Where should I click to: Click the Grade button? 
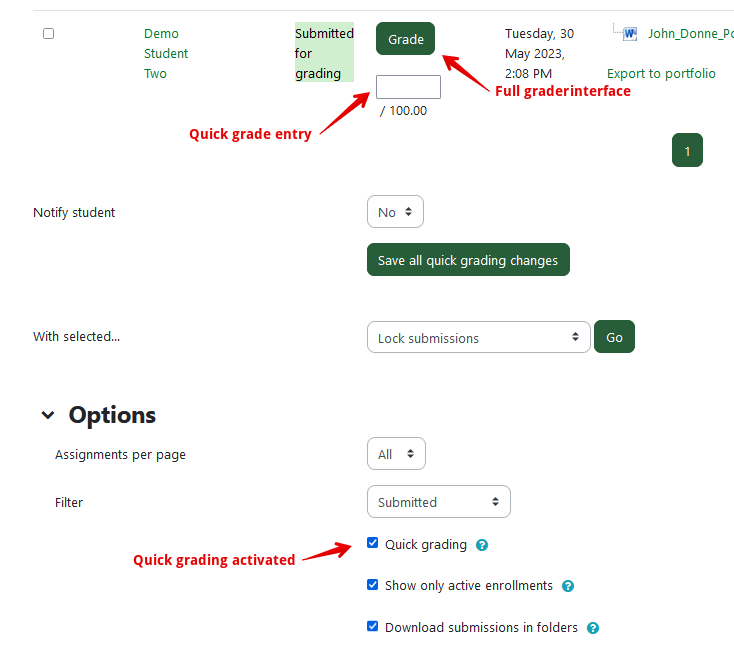pos(405,39)
